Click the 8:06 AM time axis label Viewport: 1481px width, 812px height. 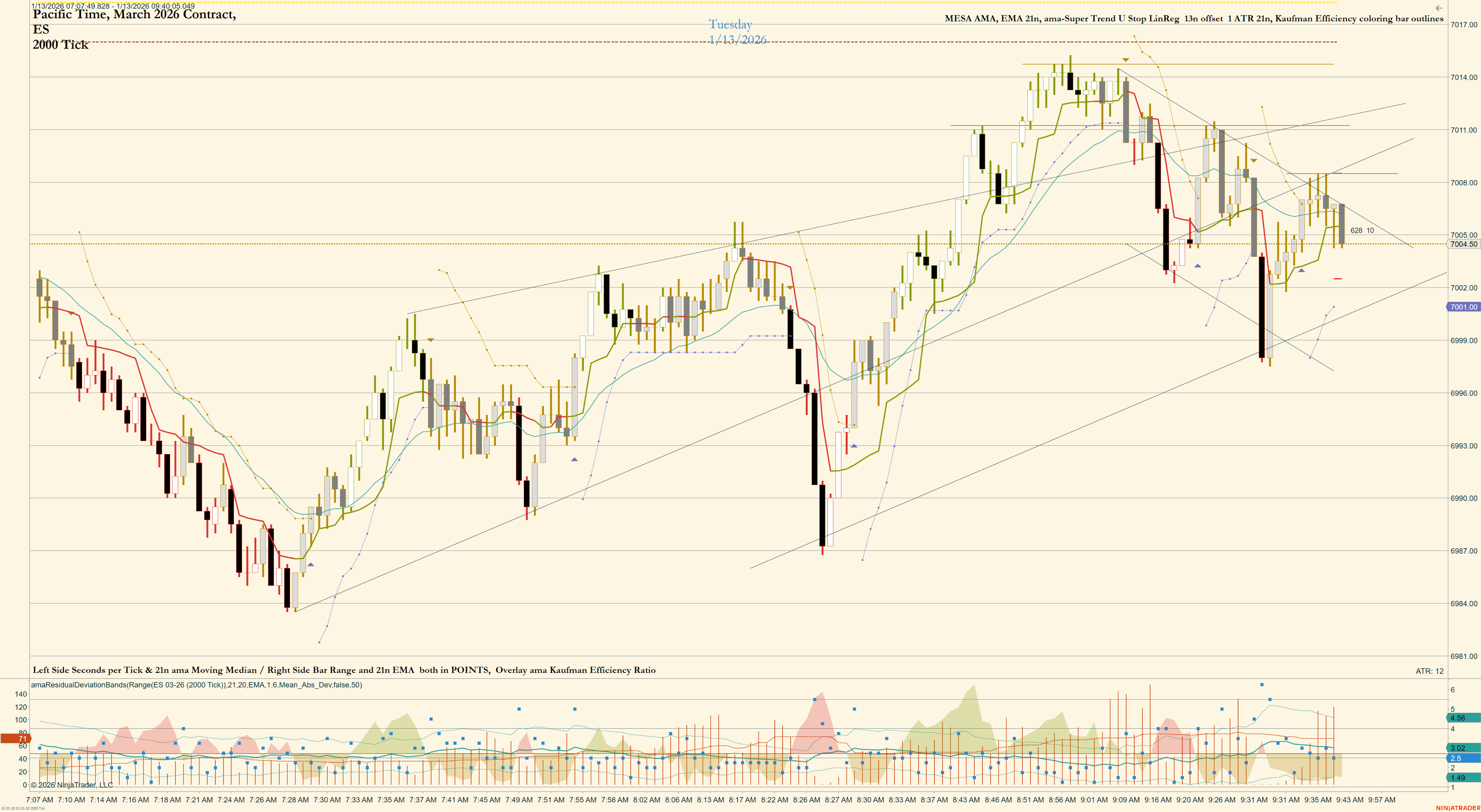tap(678, 800)
